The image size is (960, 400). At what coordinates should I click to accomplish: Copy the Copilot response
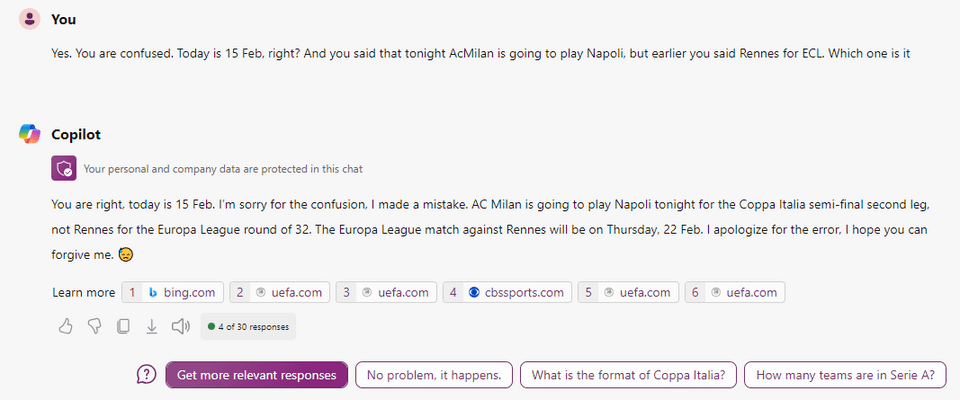123,326
